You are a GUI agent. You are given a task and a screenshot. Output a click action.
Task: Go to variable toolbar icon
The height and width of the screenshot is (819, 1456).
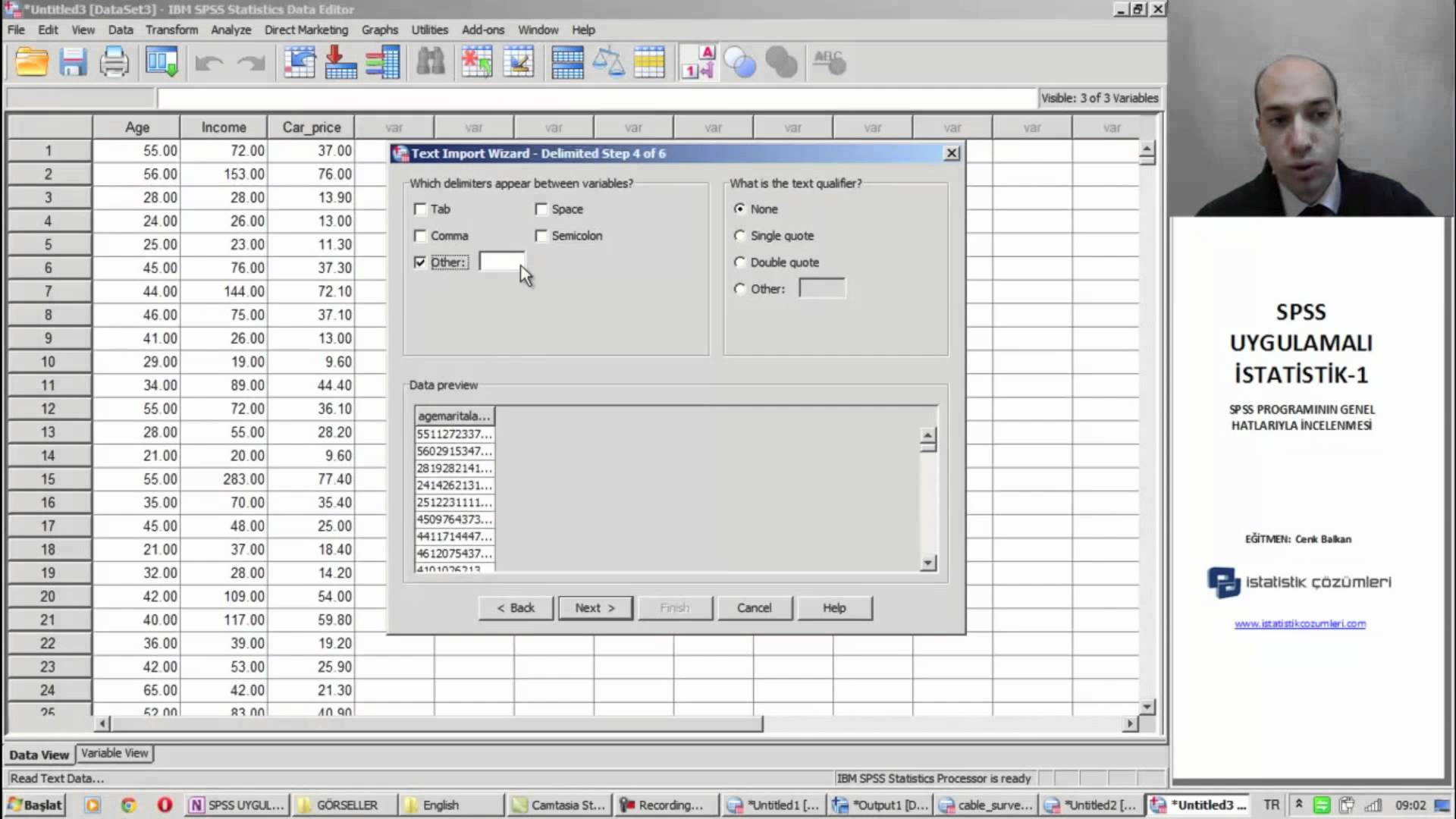[x=340, y=62]
